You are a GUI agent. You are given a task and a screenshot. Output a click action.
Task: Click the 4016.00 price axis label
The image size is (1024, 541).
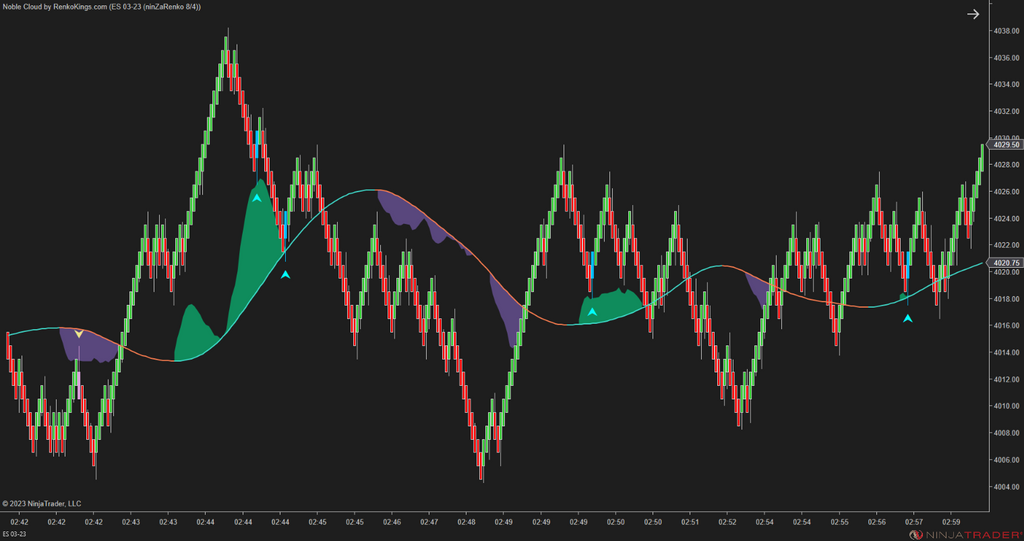[1007, 325]
